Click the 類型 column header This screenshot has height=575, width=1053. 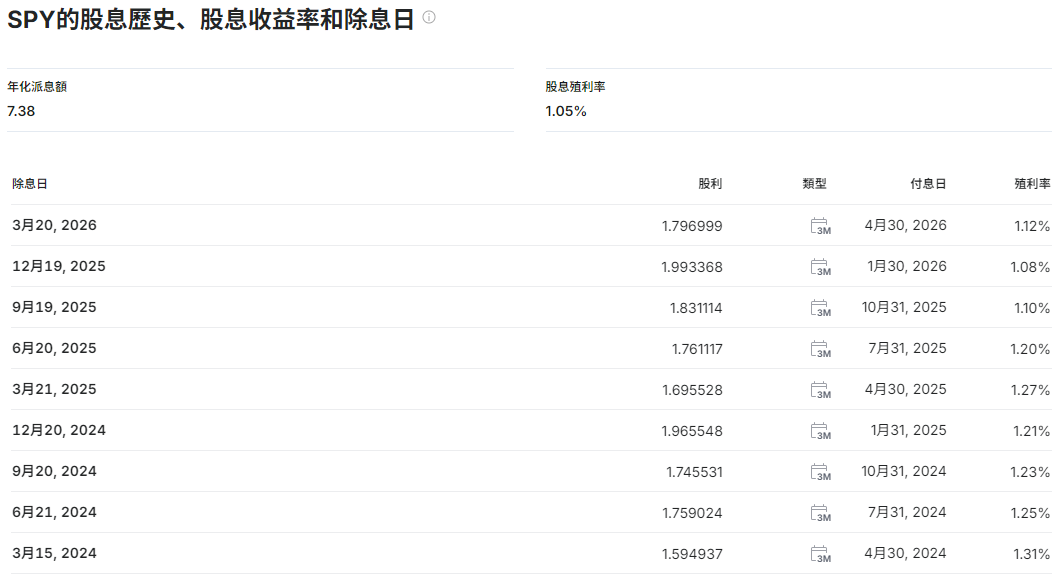[x=814, y=184]
